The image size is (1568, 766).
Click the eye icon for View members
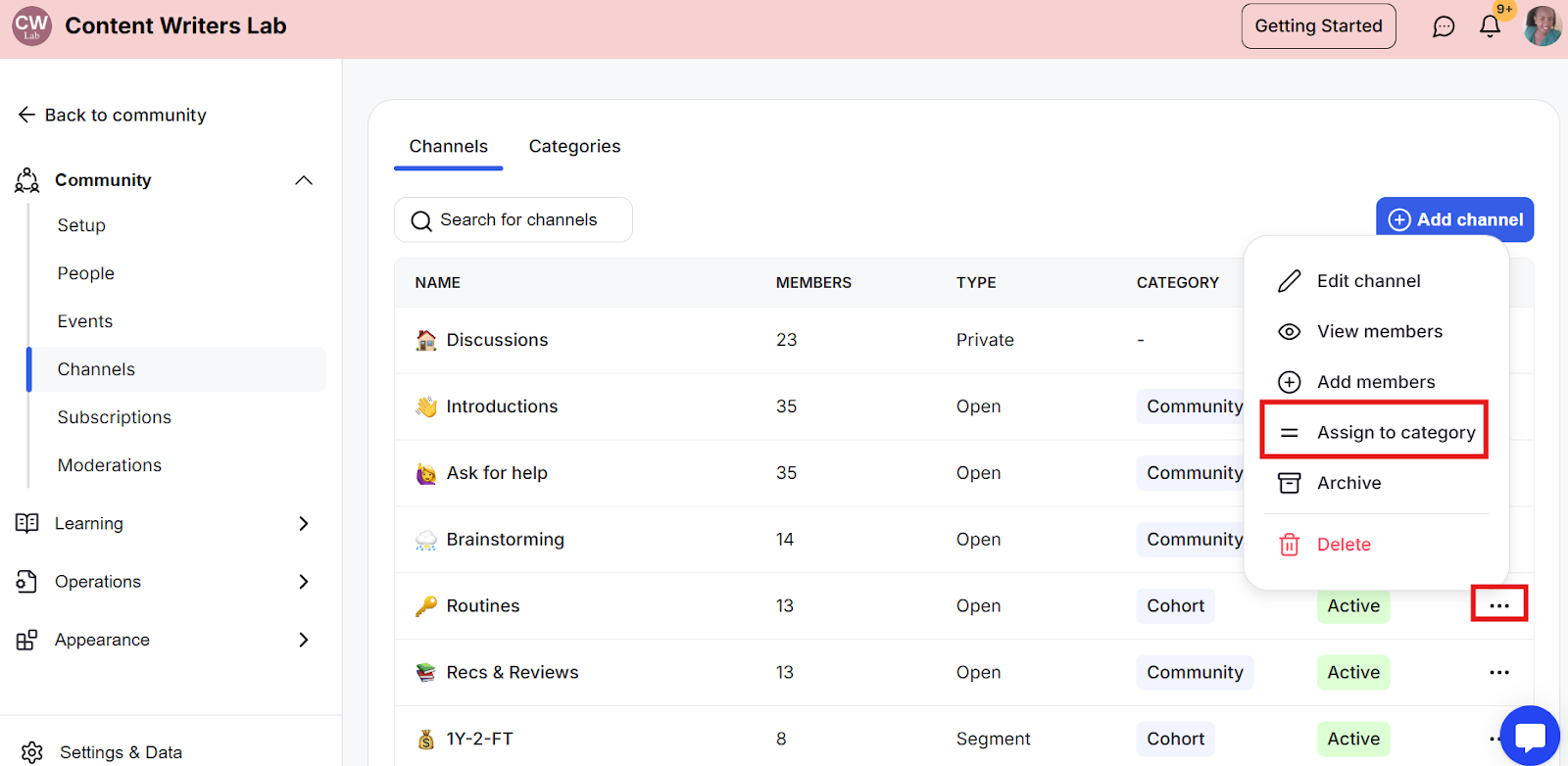click(1290, 332)
